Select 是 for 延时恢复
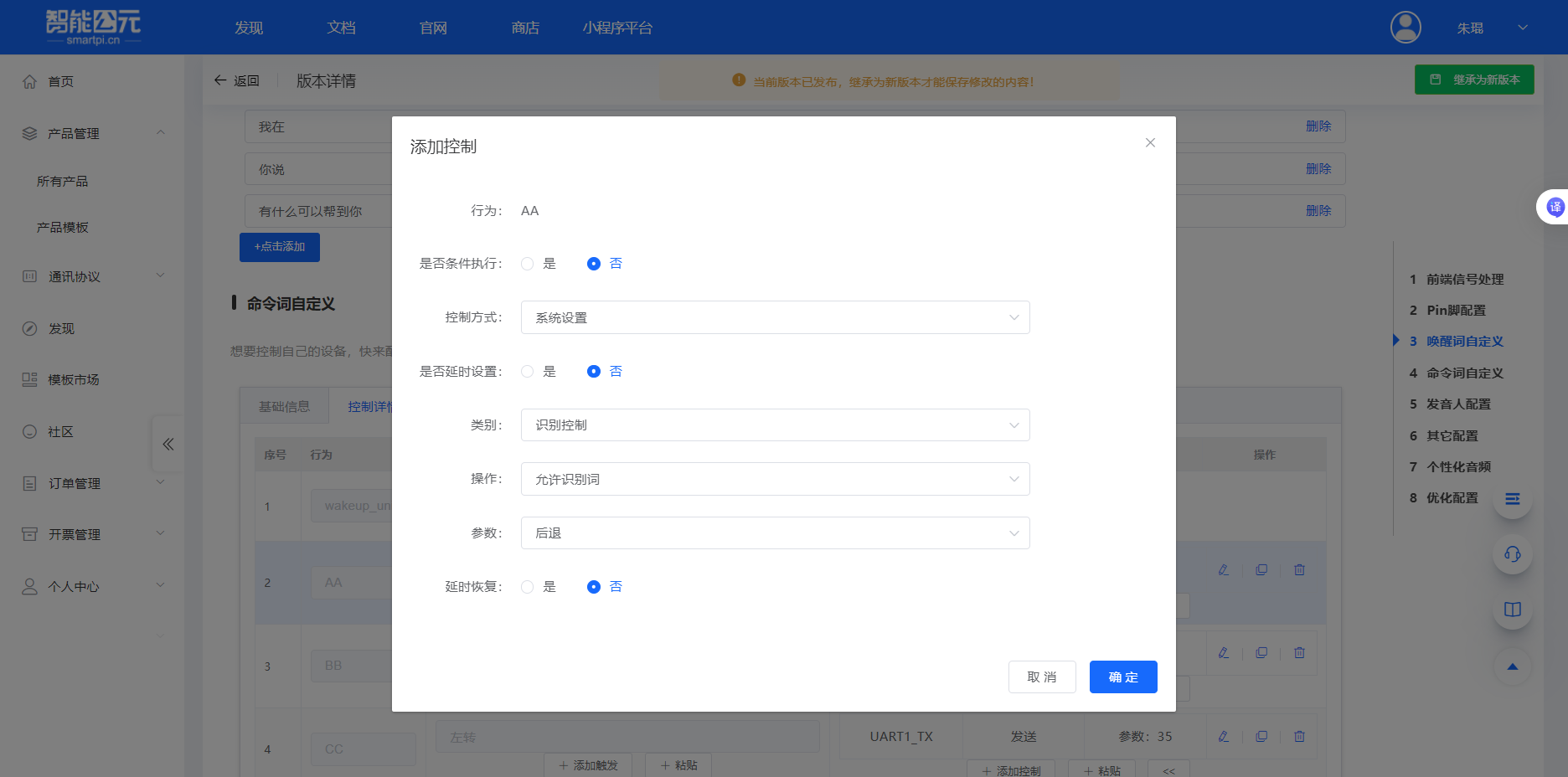Screen dimensions: 1568x777 (x=527, y=587)
